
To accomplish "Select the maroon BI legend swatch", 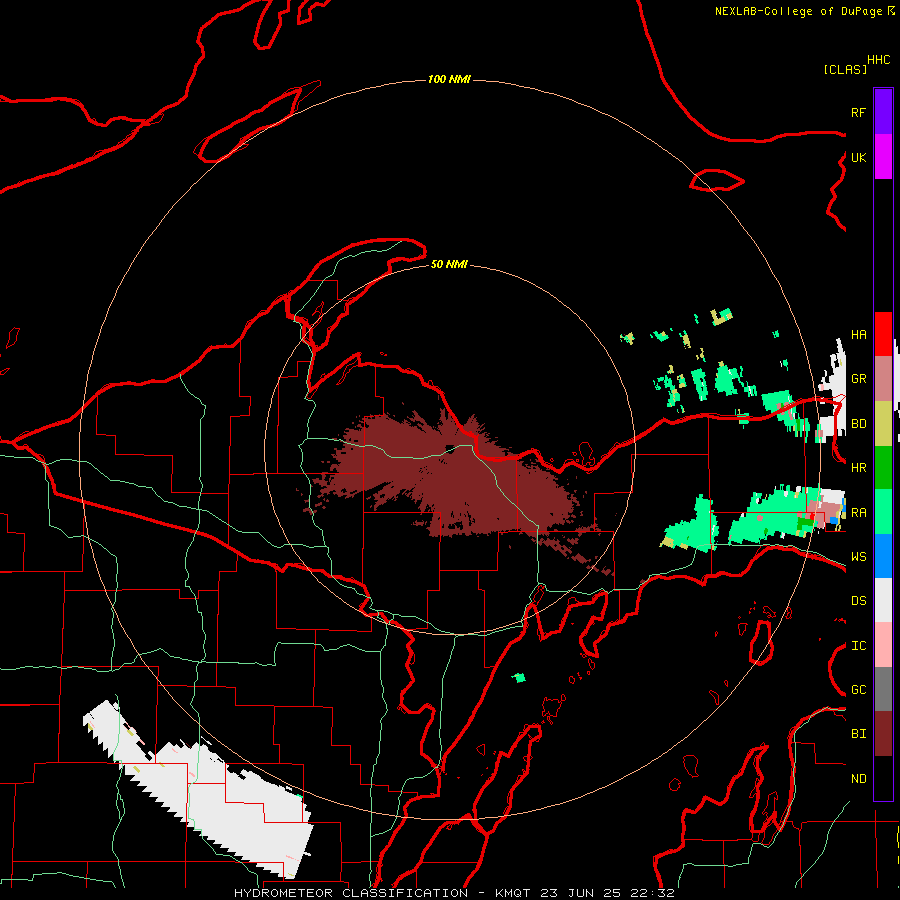I will pyautogui.click(x=883, y=734).
